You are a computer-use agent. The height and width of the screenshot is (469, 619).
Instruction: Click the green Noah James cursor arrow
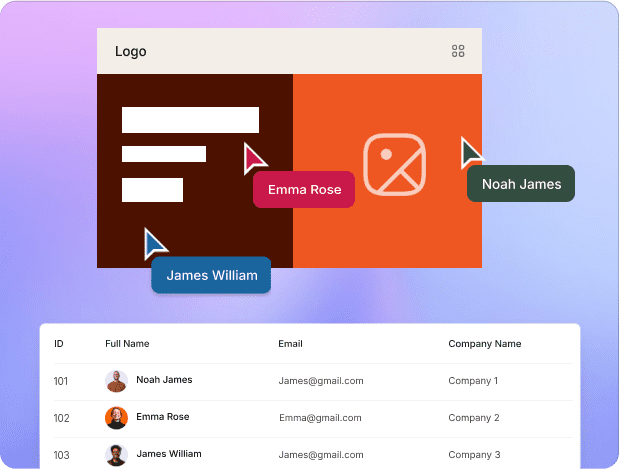tap(471, 152)
